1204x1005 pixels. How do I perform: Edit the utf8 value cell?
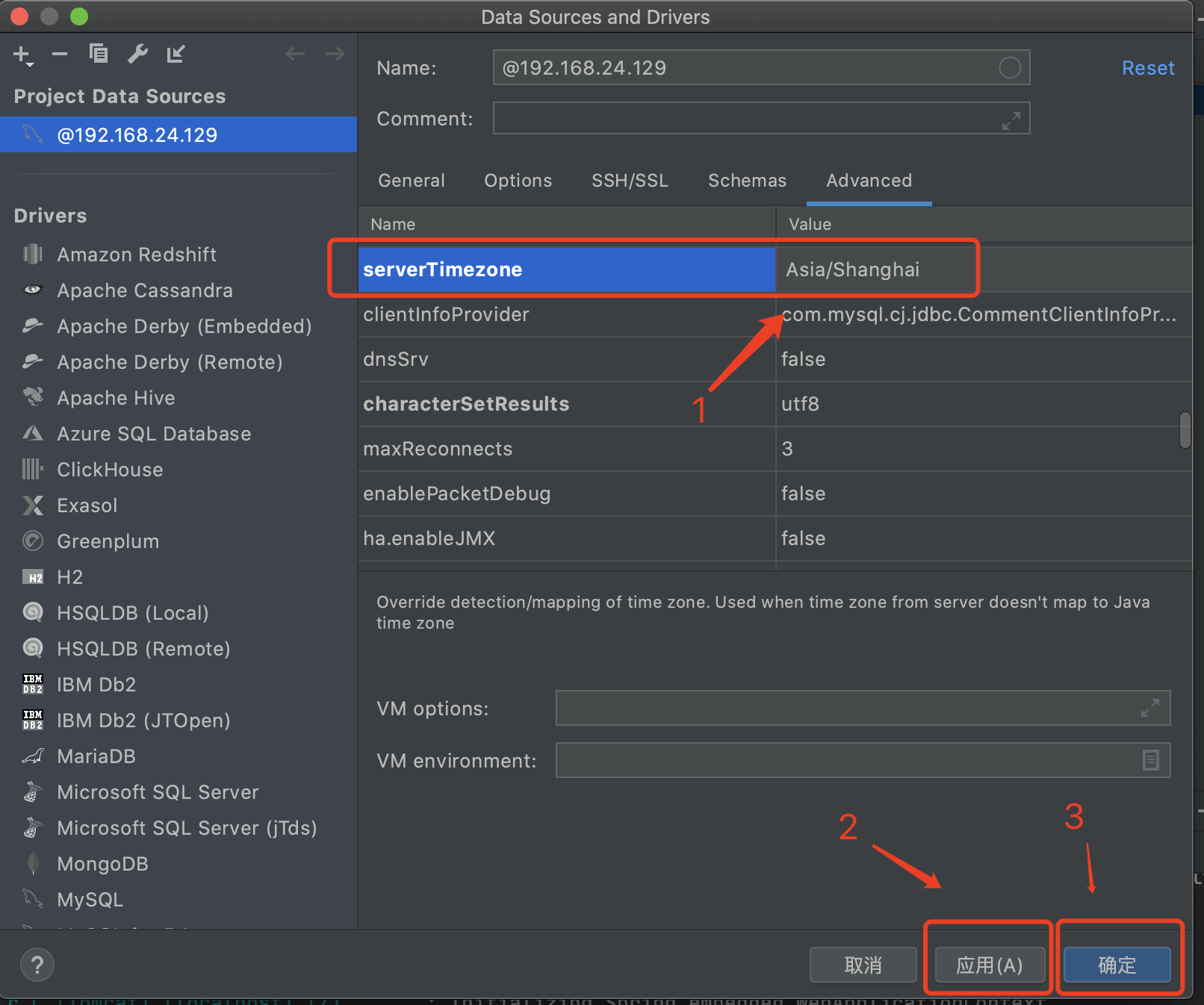[984, 404]
